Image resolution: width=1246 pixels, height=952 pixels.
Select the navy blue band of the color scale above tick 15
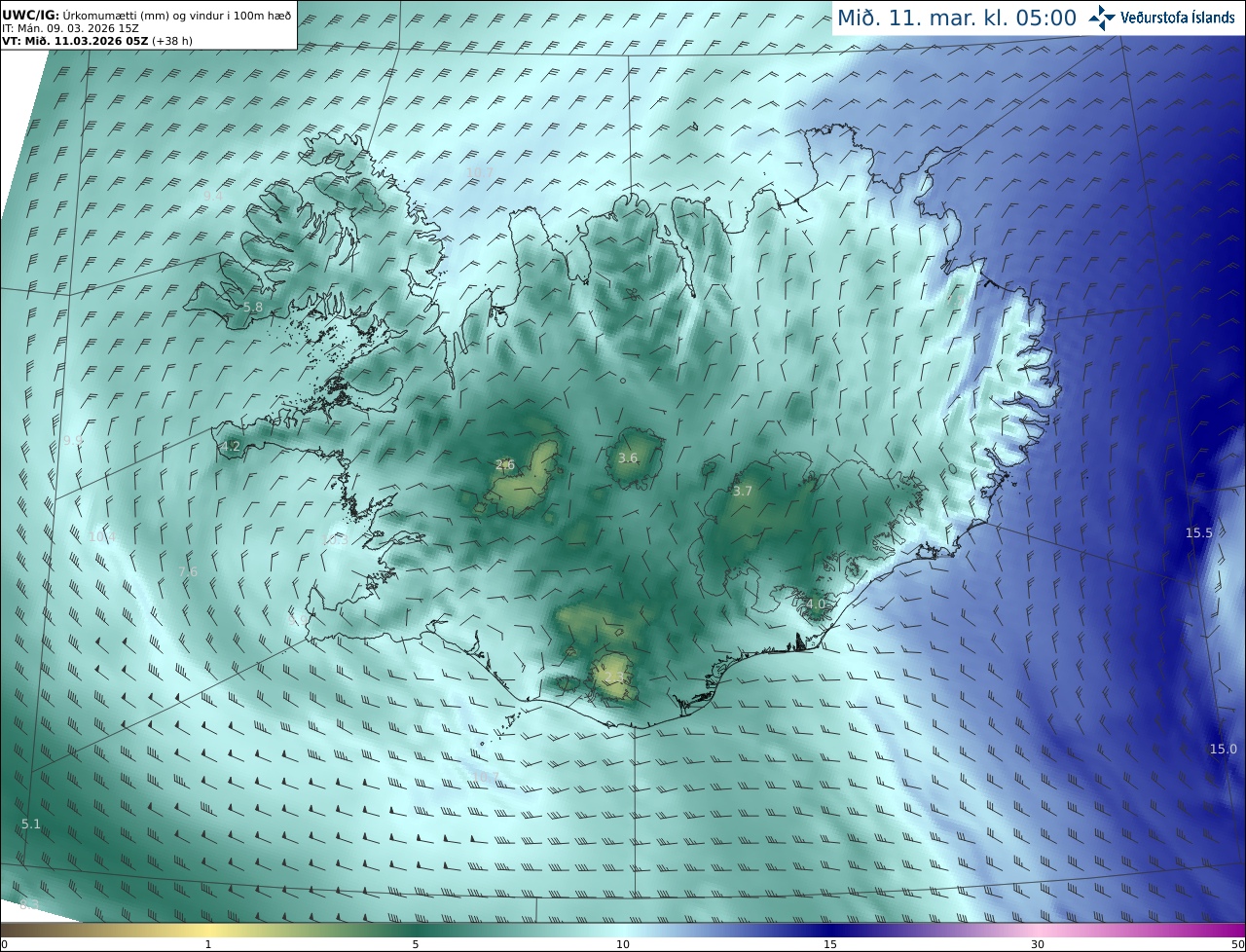coord(830,930)
